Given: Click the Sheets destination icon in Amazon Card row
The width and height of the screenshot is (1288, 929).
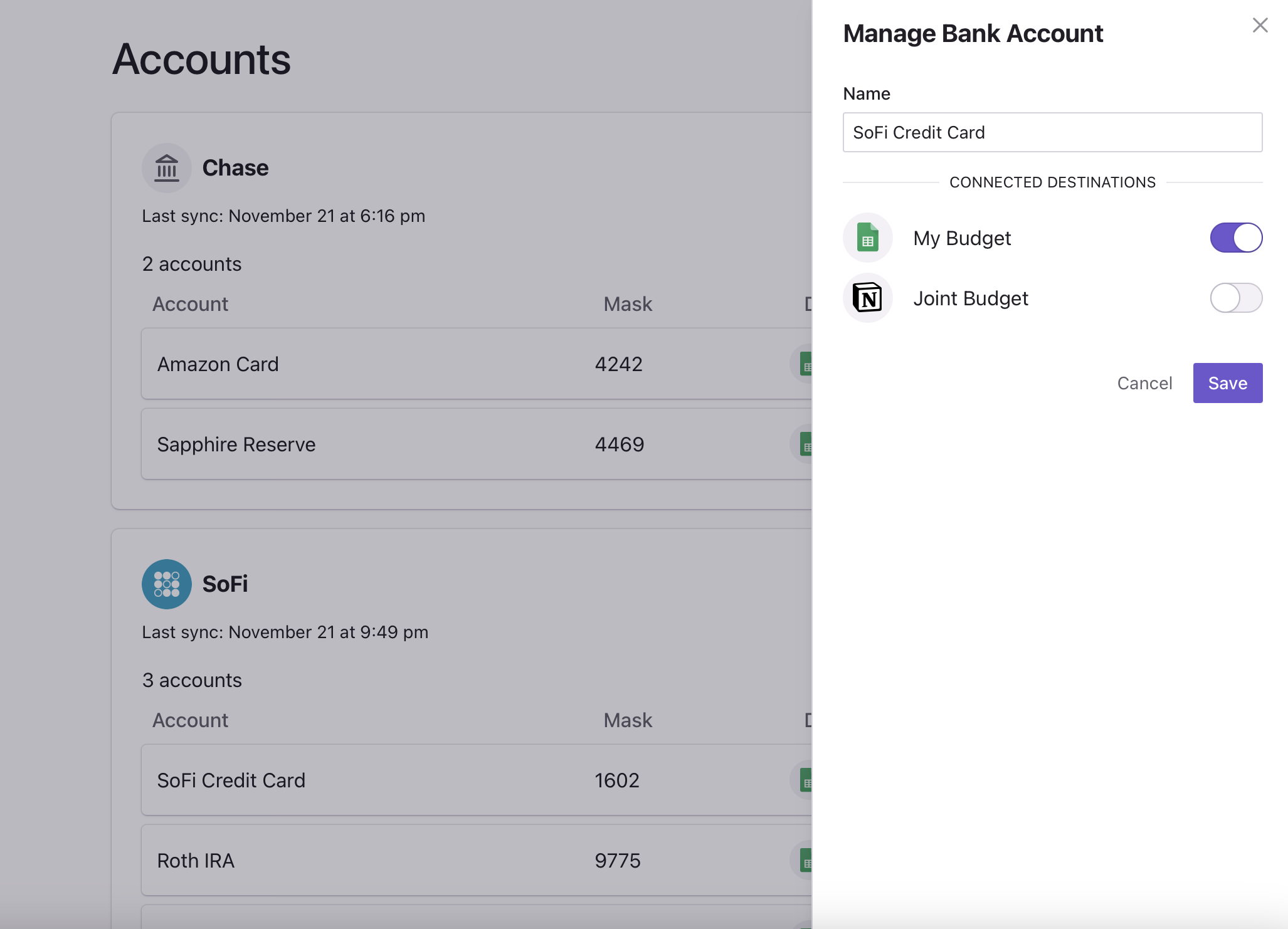Looking at the screenshot, I should point(805,364).
